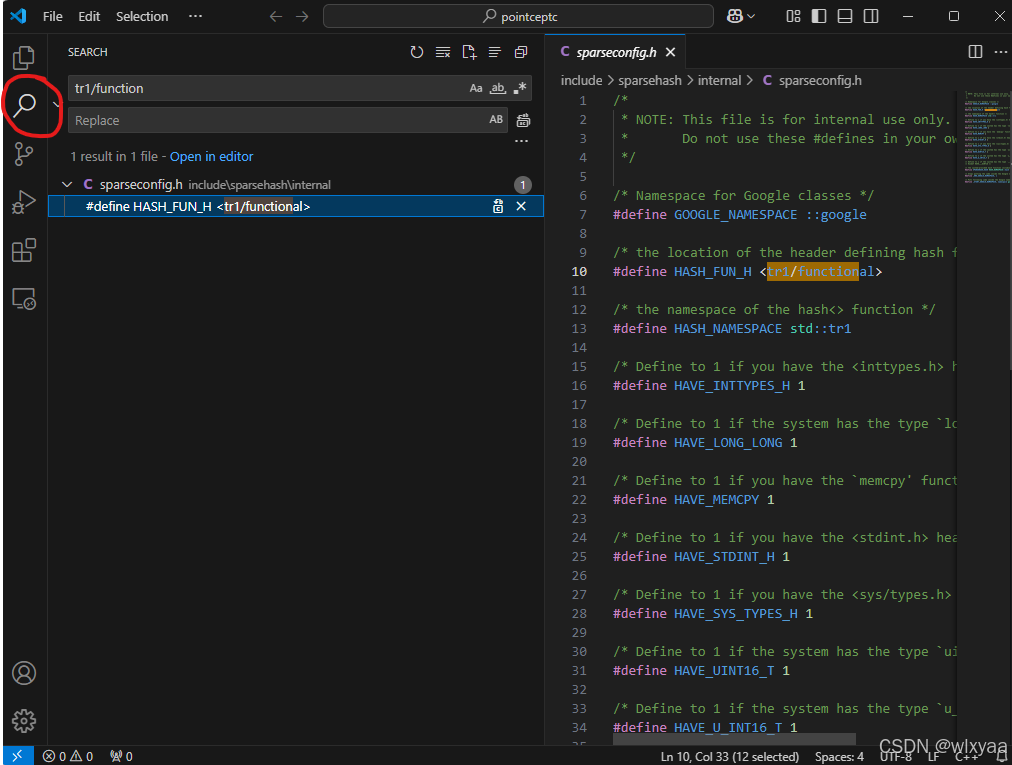Toggle search details with the ellipsis
1012x765 pixels.
point(521,140)
